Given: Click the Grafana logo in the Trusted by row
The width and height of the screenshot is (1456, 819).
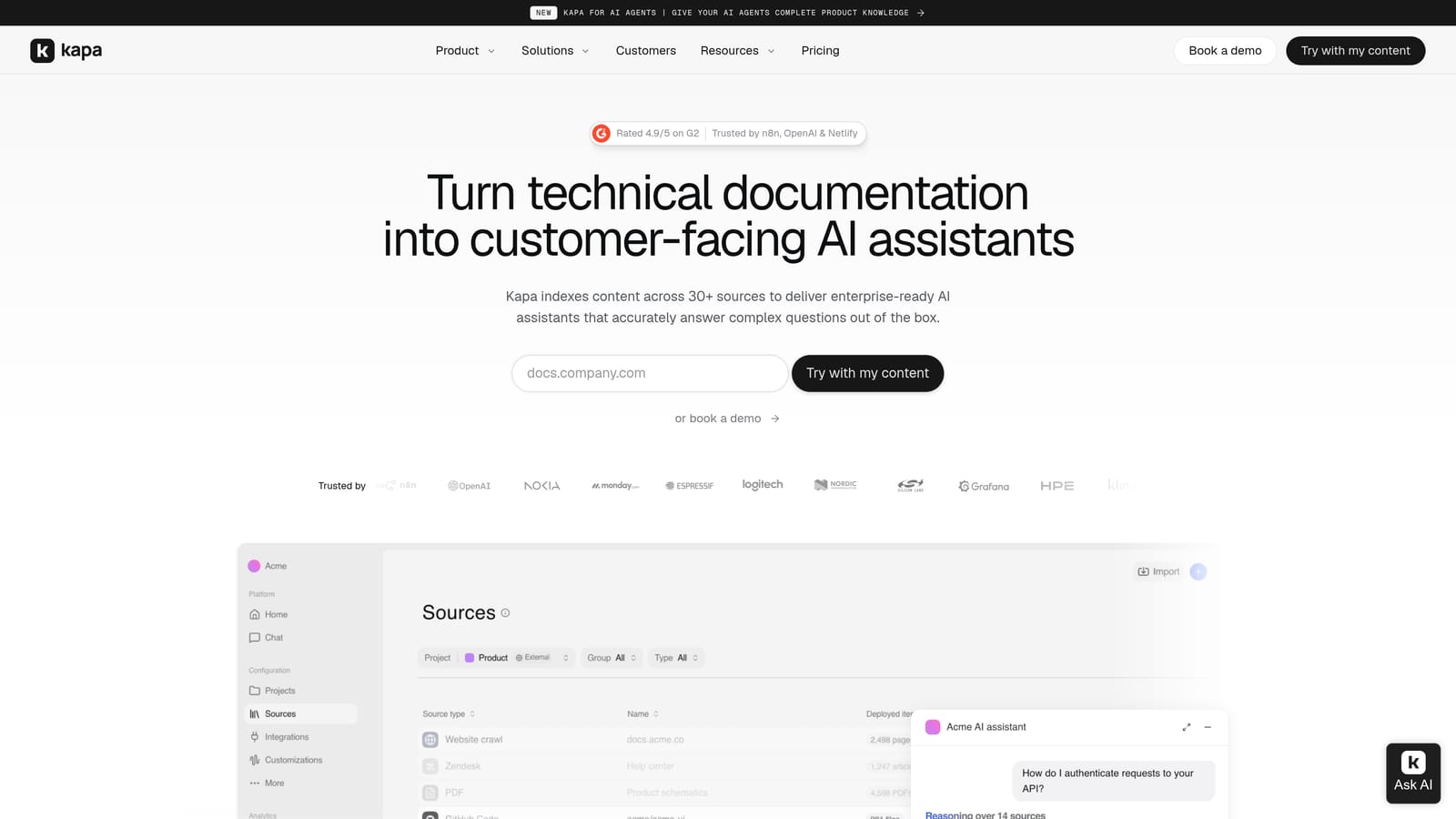Looking at the screenshot, I should coord(984,486).
